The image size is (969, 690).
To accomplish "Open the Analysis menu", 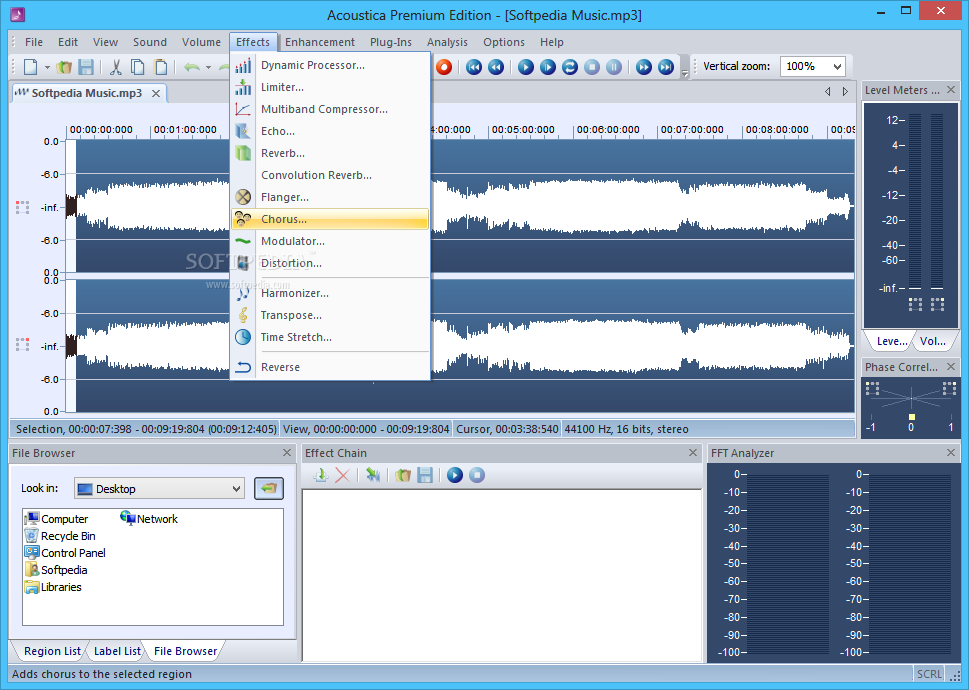I will (447, 42).
